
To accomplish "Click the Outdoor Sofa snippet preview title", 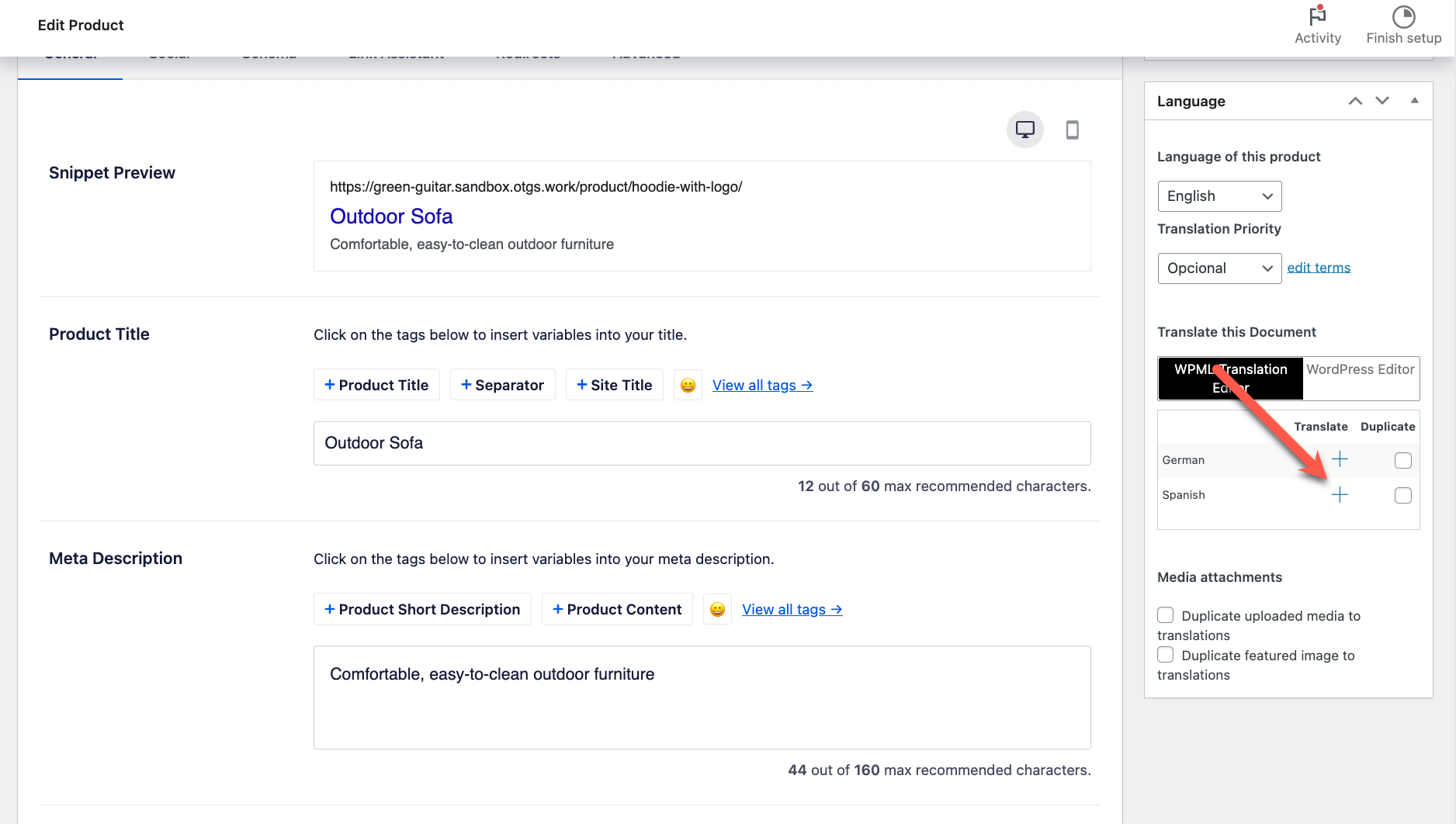I will pos(391,216).
